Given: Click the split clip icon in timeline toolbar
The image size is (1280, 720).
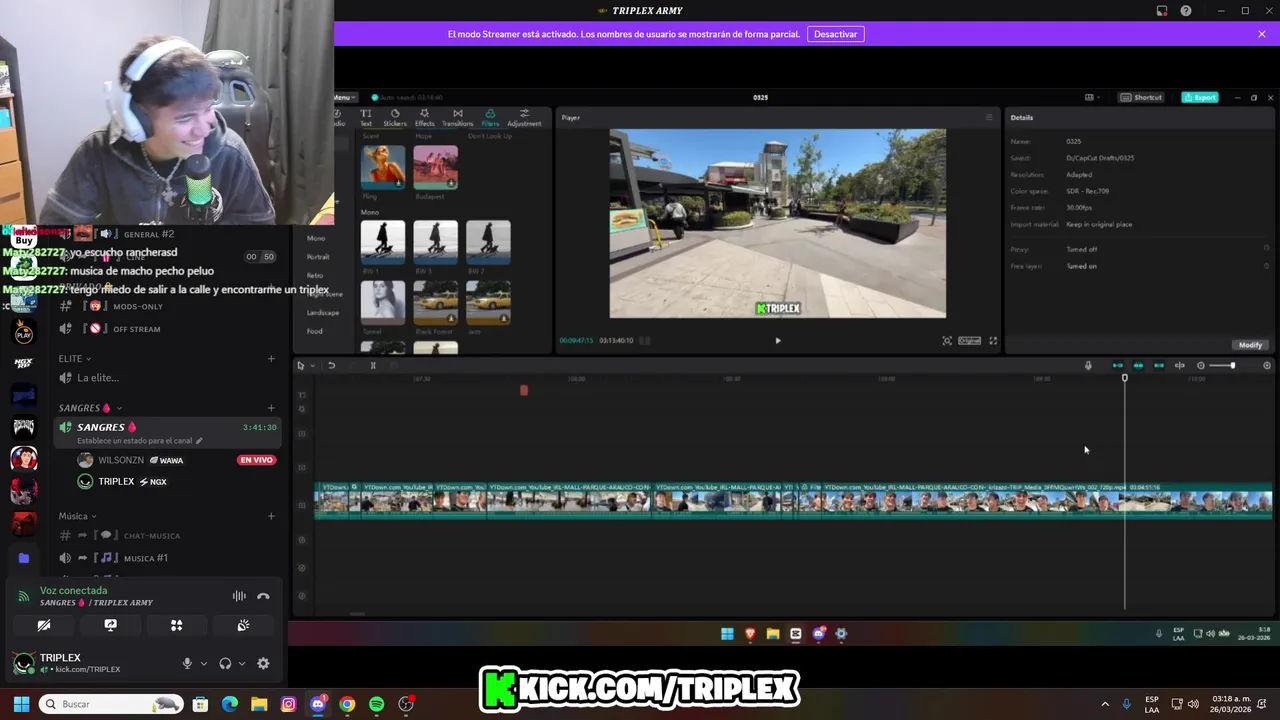Looking at the screenshot, I should click(x=373, y=365).
